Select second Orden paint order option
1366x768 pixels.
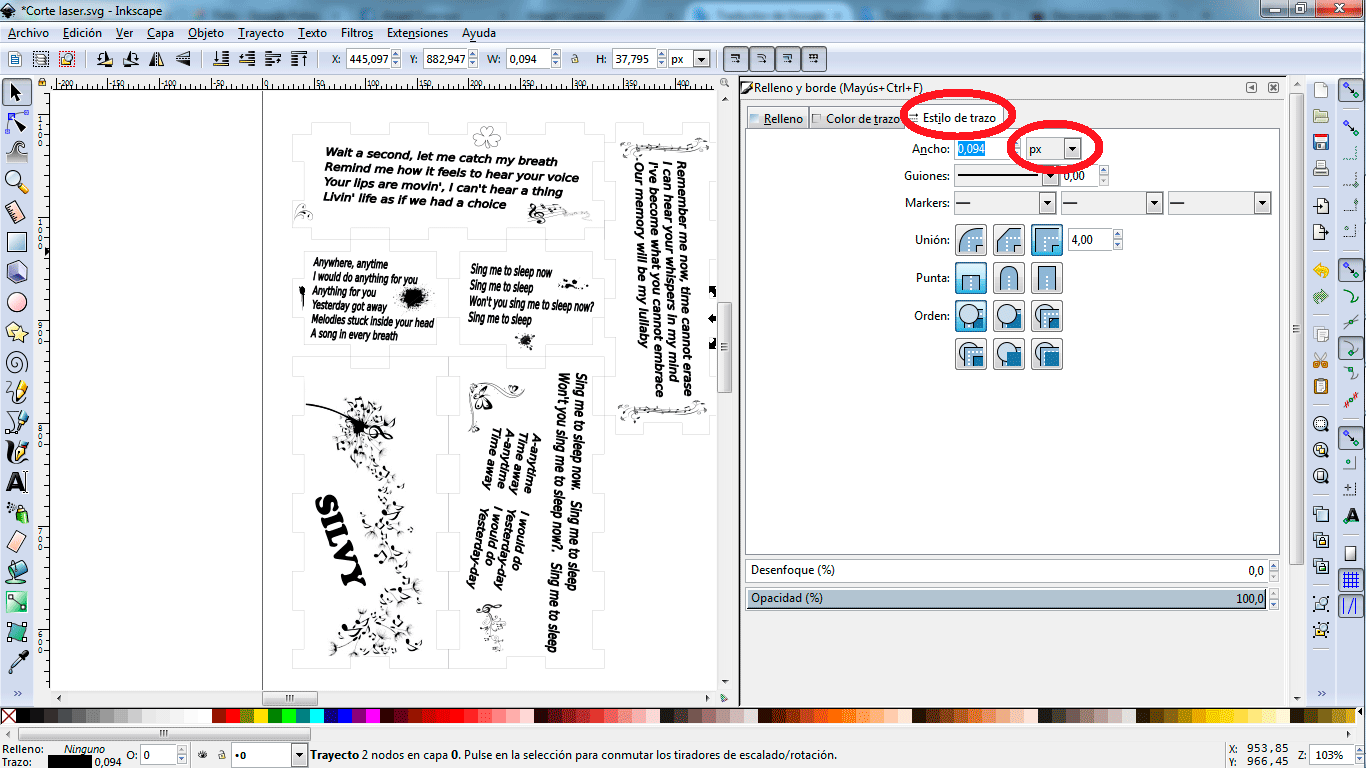1009,316
